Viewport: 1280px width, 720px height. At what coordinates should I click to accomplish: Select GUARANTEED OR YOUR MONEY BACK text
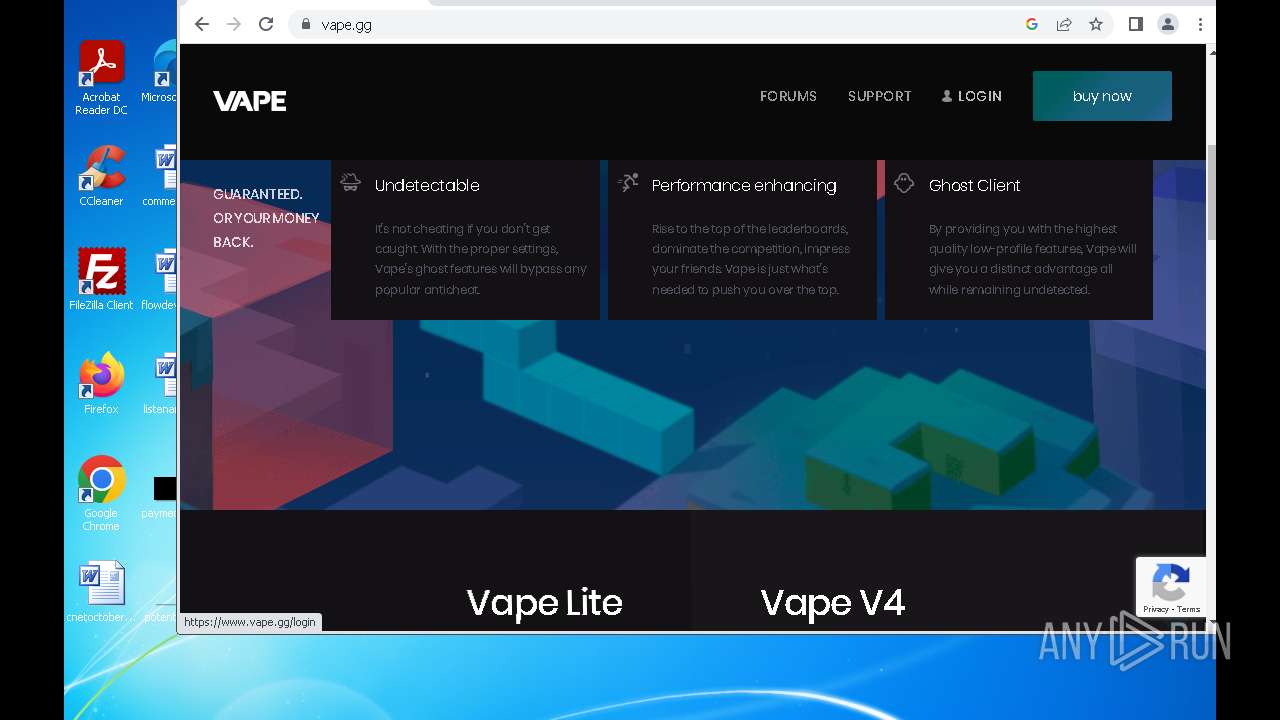(266, 218)
